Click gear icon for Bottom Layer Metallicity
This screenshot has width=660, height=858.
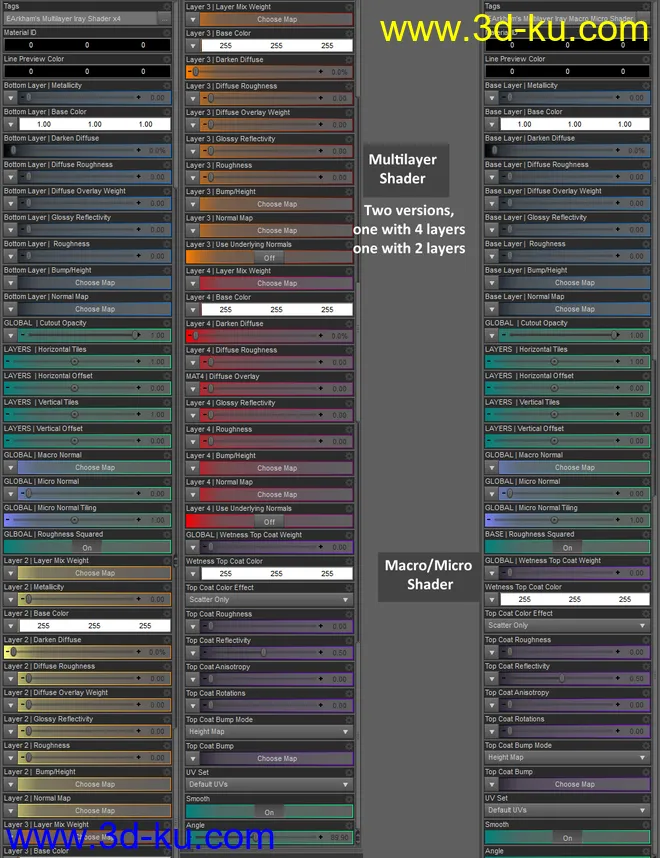[x=166, y=86]
